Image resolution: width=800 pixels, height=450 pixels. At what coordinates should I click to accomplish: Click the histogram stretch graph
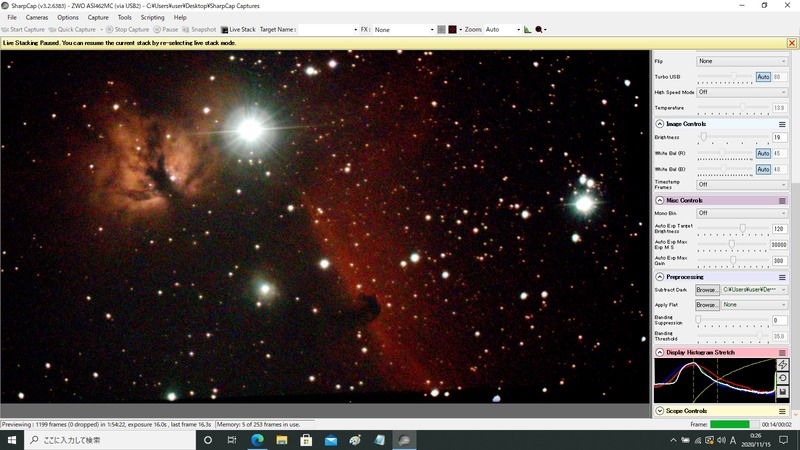(714, 380)
